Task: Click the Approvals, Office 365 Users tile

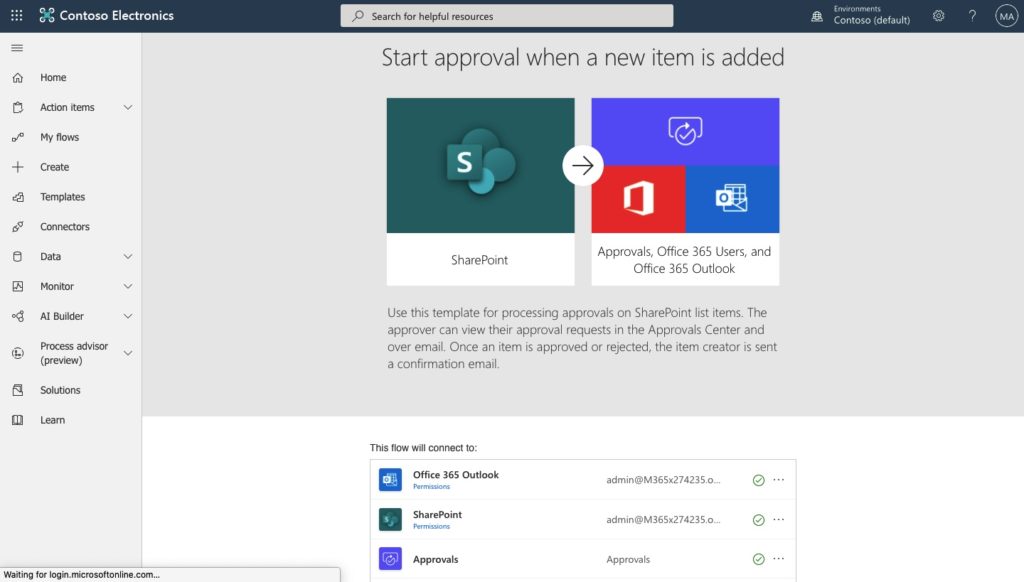Action: [685, 191]
